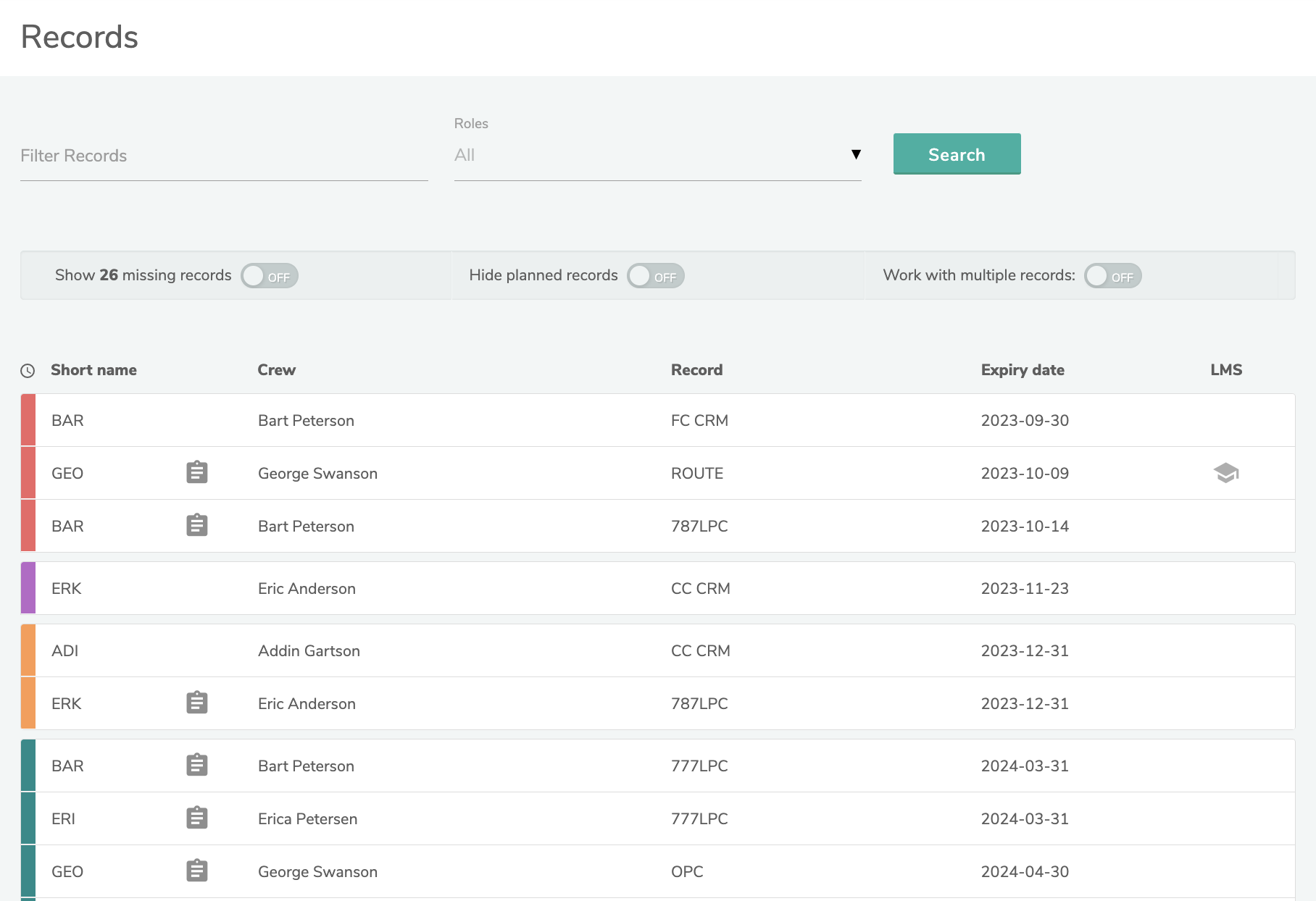1316x901 pixels.
Task: Sort by Record column header
Action: pyautogui.click(x=696, y=370)
